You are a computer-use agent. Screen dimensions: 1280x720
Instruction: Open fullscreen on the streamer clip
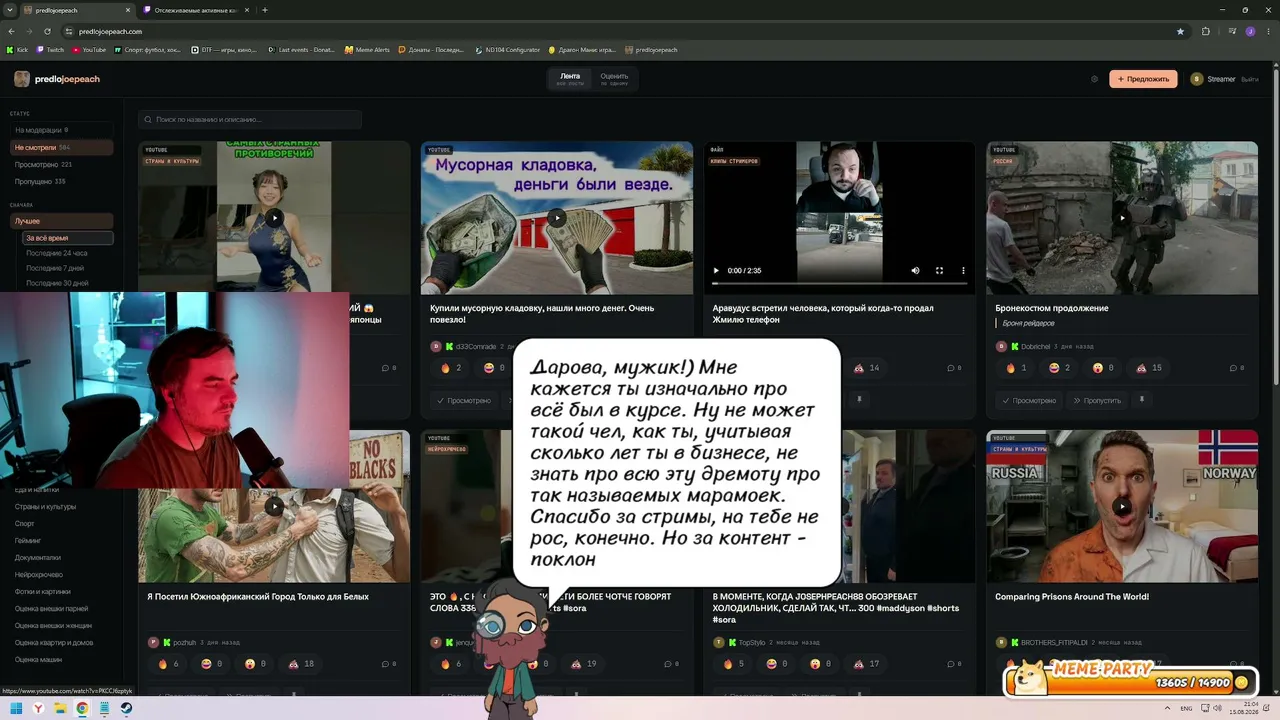939,270
